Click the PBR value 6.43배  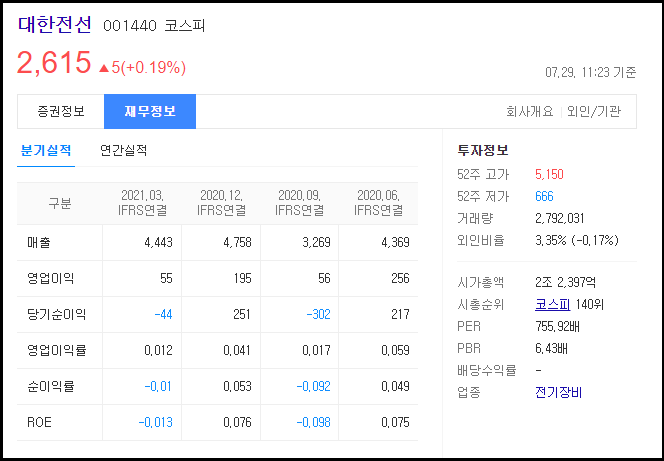click(551, 348)
